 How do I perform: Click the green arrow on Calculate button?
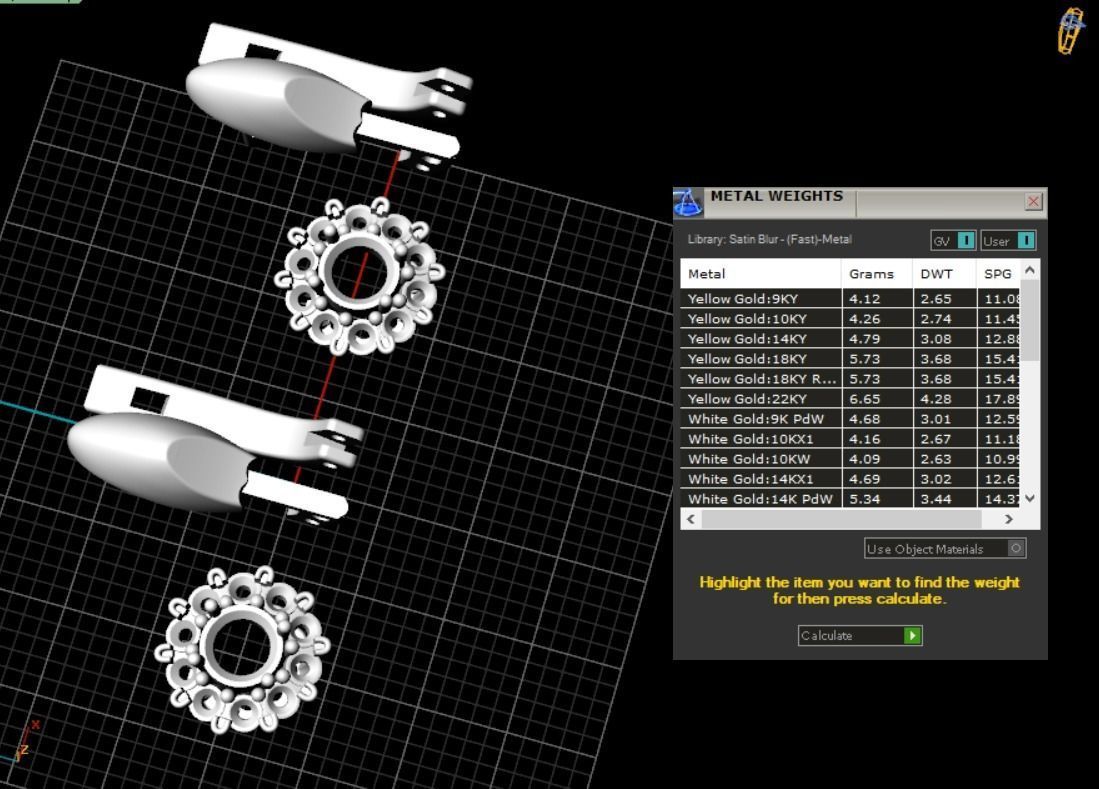[912, 636]
